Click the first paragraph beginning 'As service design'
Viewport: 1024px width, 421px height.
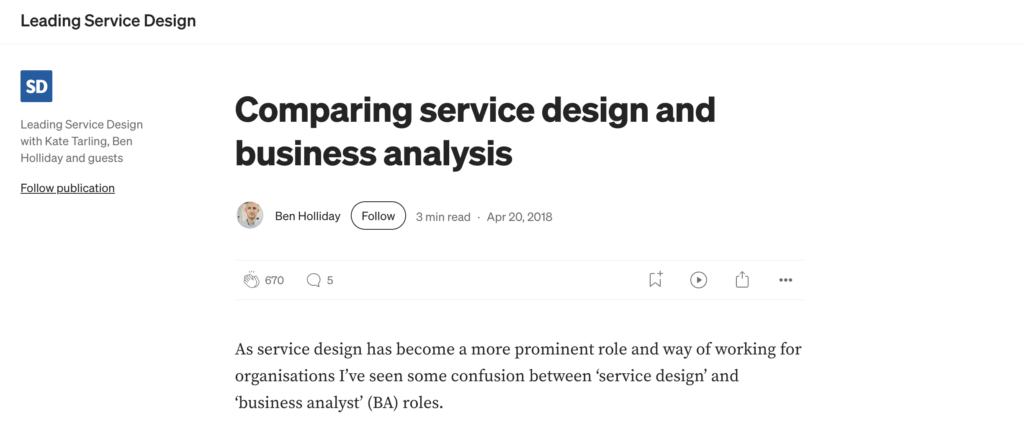(x=518, y=349)
